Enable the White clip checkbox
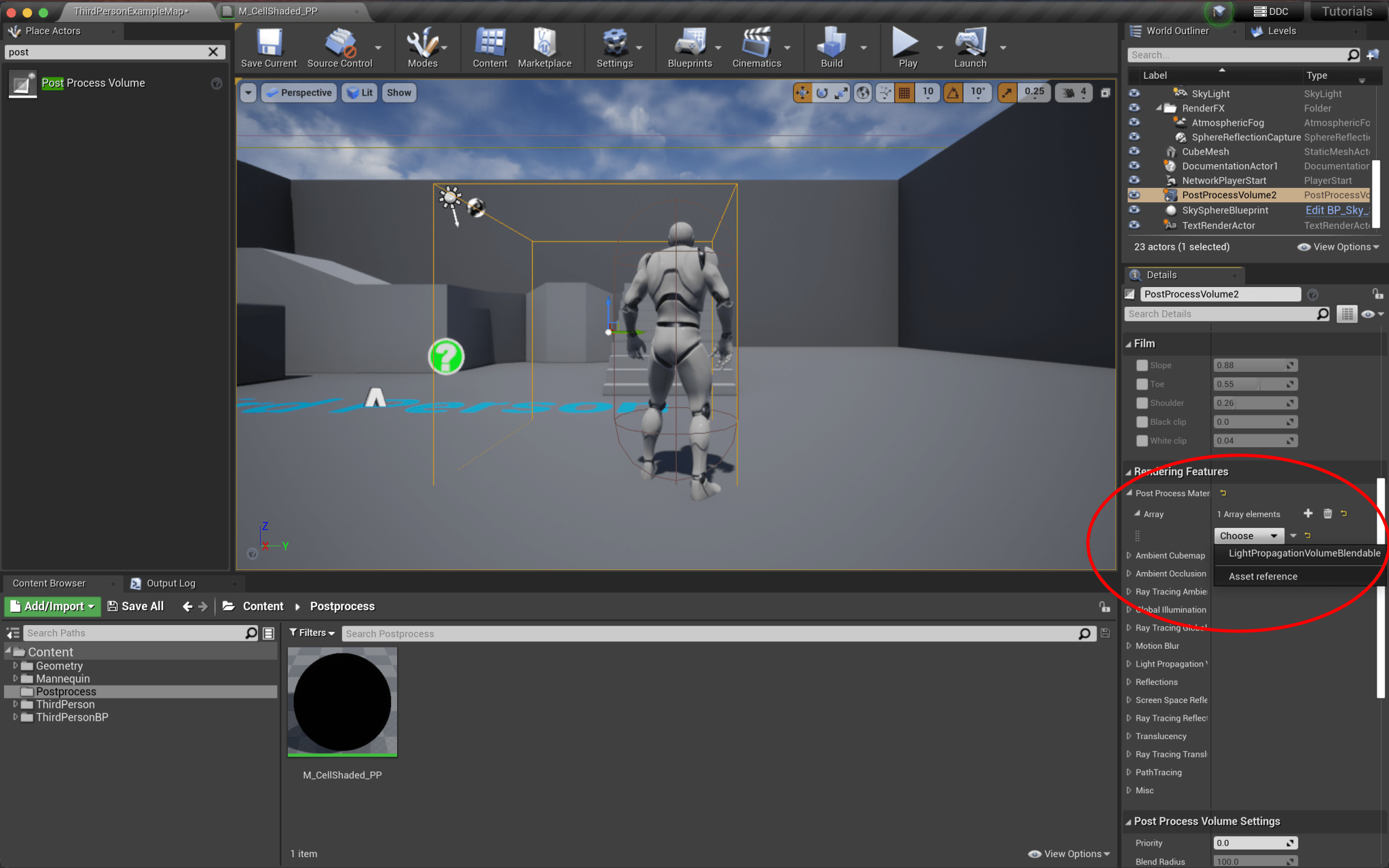This screenshot has width=1389, height=868. [x=1143, y=440]
